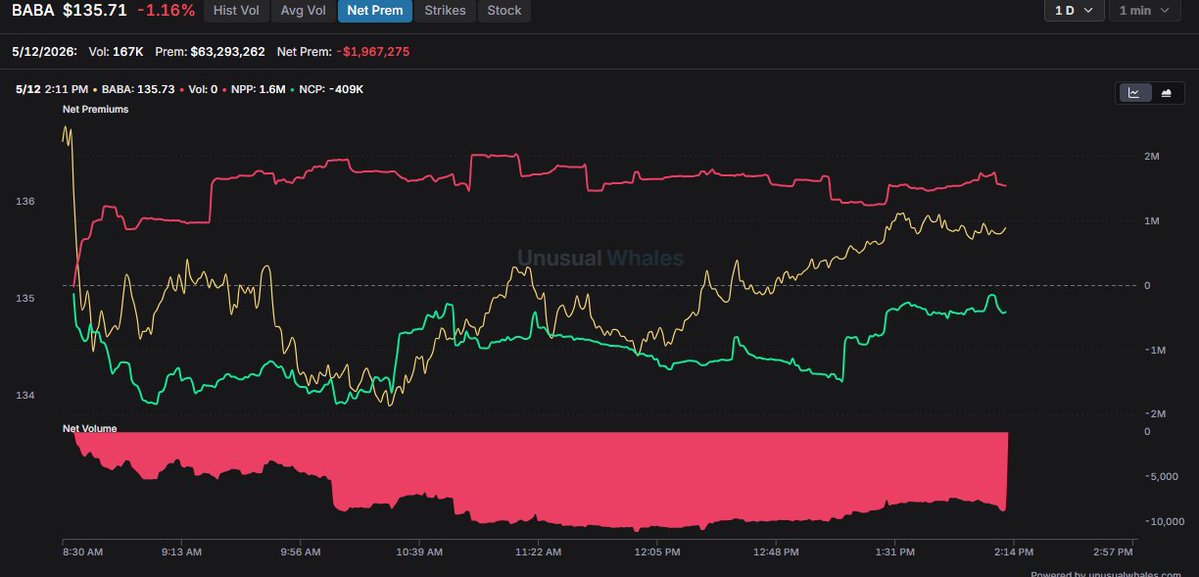Open the 1 D timeframe dropdown
The width and height of the screenshot is (1199, 577).
pyautogui.click(x=1074, y=11)
